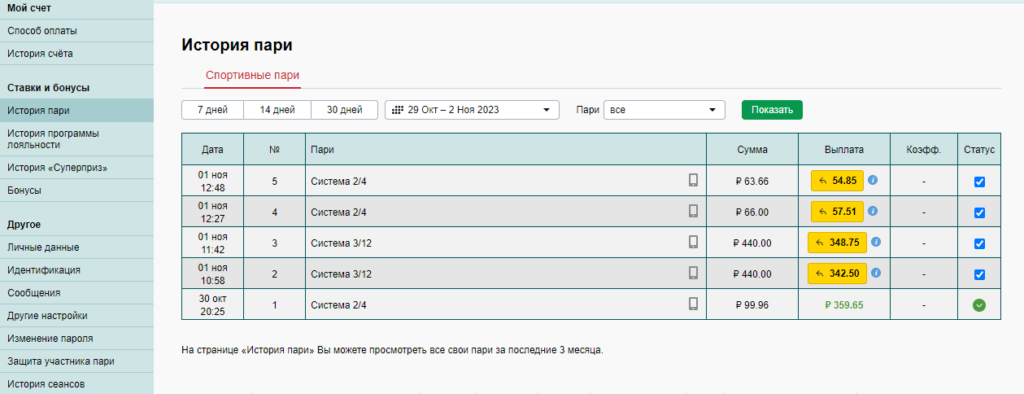Click the 54.85 cash-out button
The width and height of the screenshot is (1024, 394).
837,181
